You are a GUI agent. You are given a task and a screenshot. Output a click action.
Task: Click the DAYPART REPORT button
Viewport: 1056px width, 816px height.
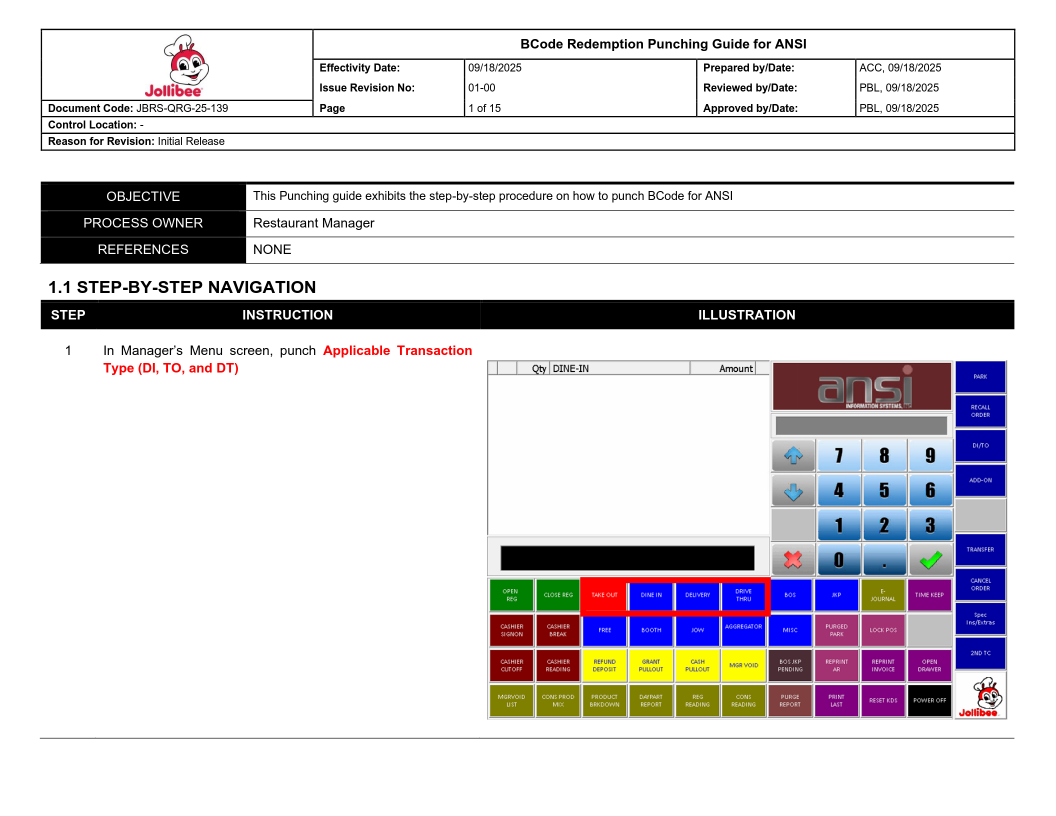point(651,701)
